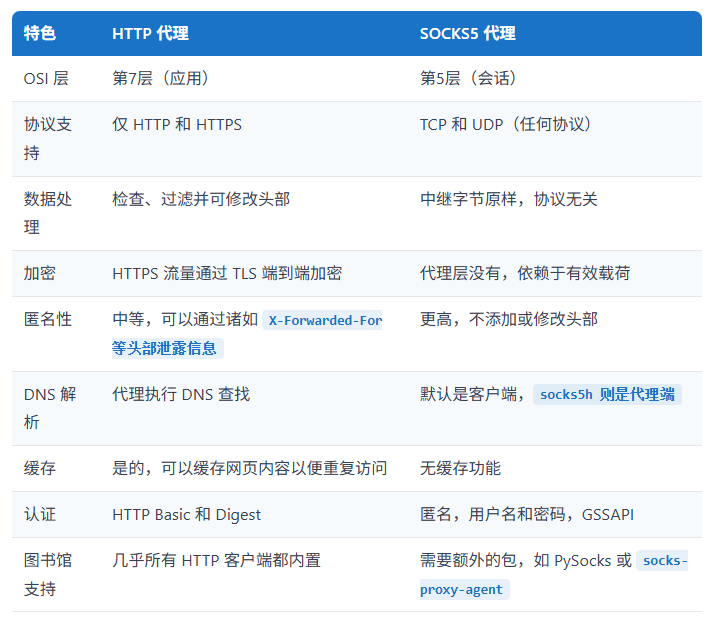Click the cell 检查、过滤并可修改头部
This screenshot has height=621, width=724.
[201, 199]
